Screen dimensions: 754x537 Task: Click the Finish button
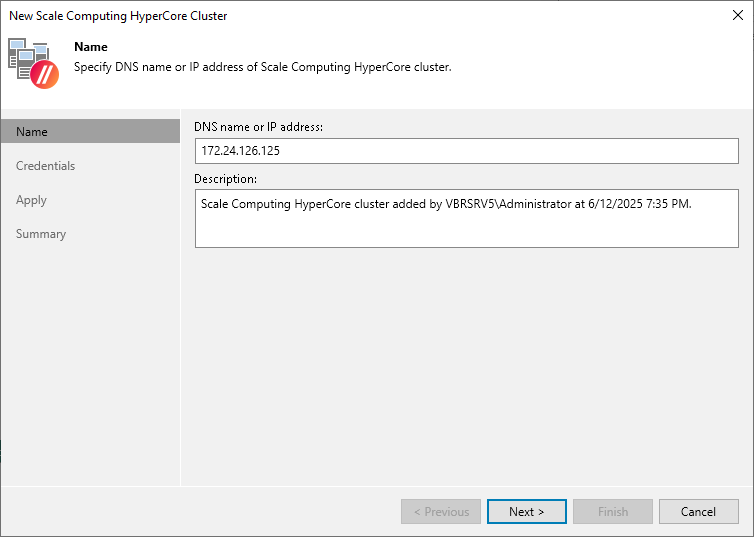pyautogui.click(x=613, y=512)
